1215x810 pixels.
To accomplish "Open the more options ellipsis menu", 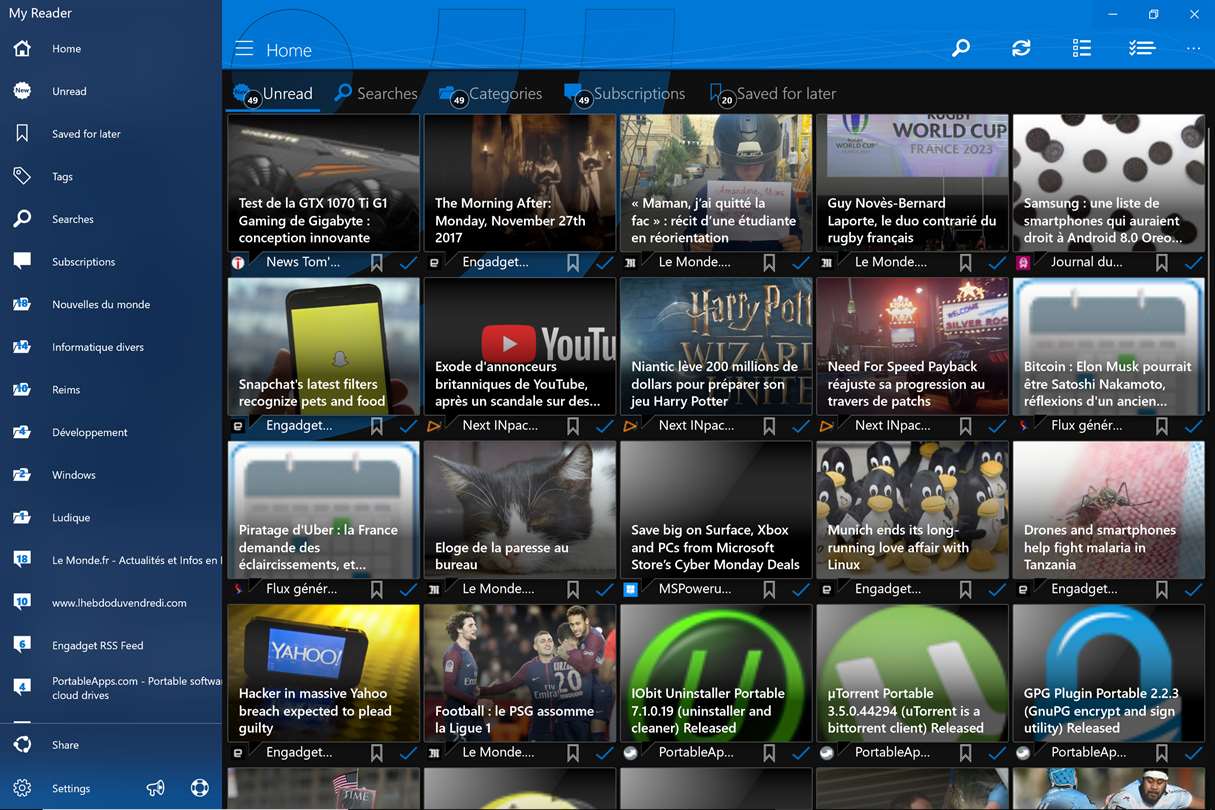I will coord(1193,48).
